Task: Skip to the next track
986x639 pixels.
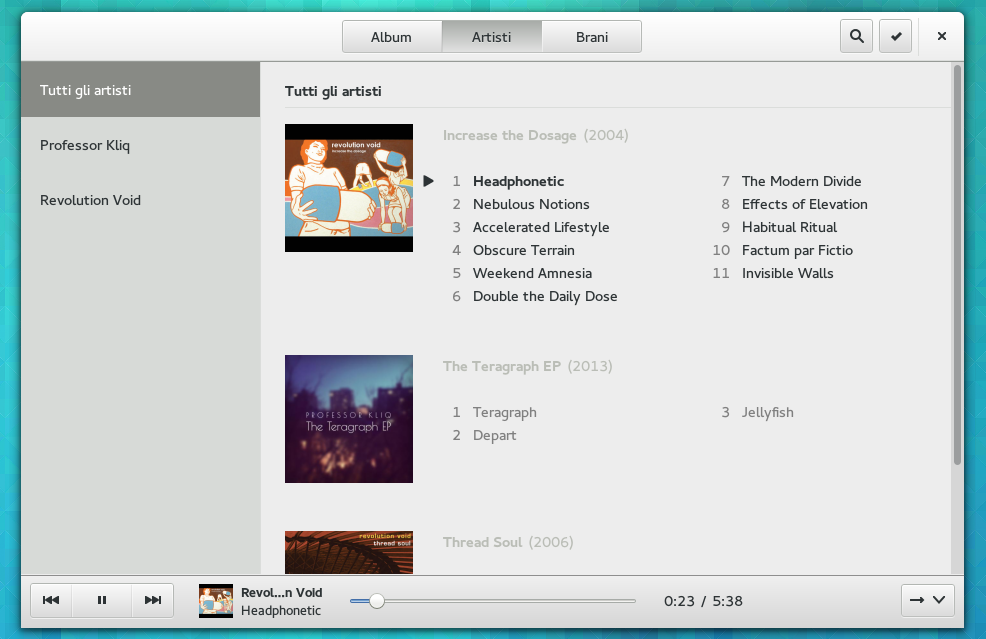Action: click(153, 600)
